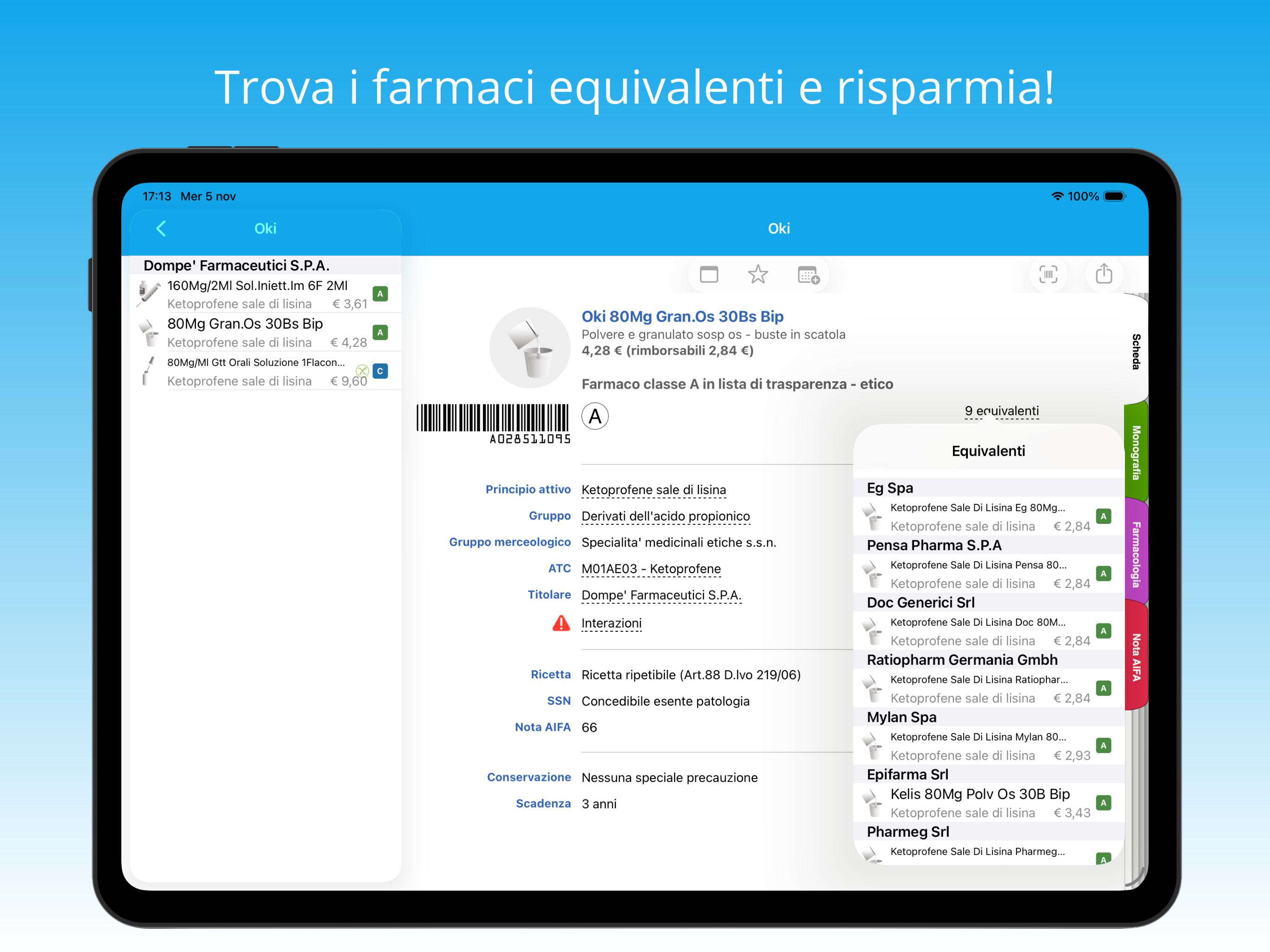
Task: Click the Oki product sachet image
Action: coord(529,348)
